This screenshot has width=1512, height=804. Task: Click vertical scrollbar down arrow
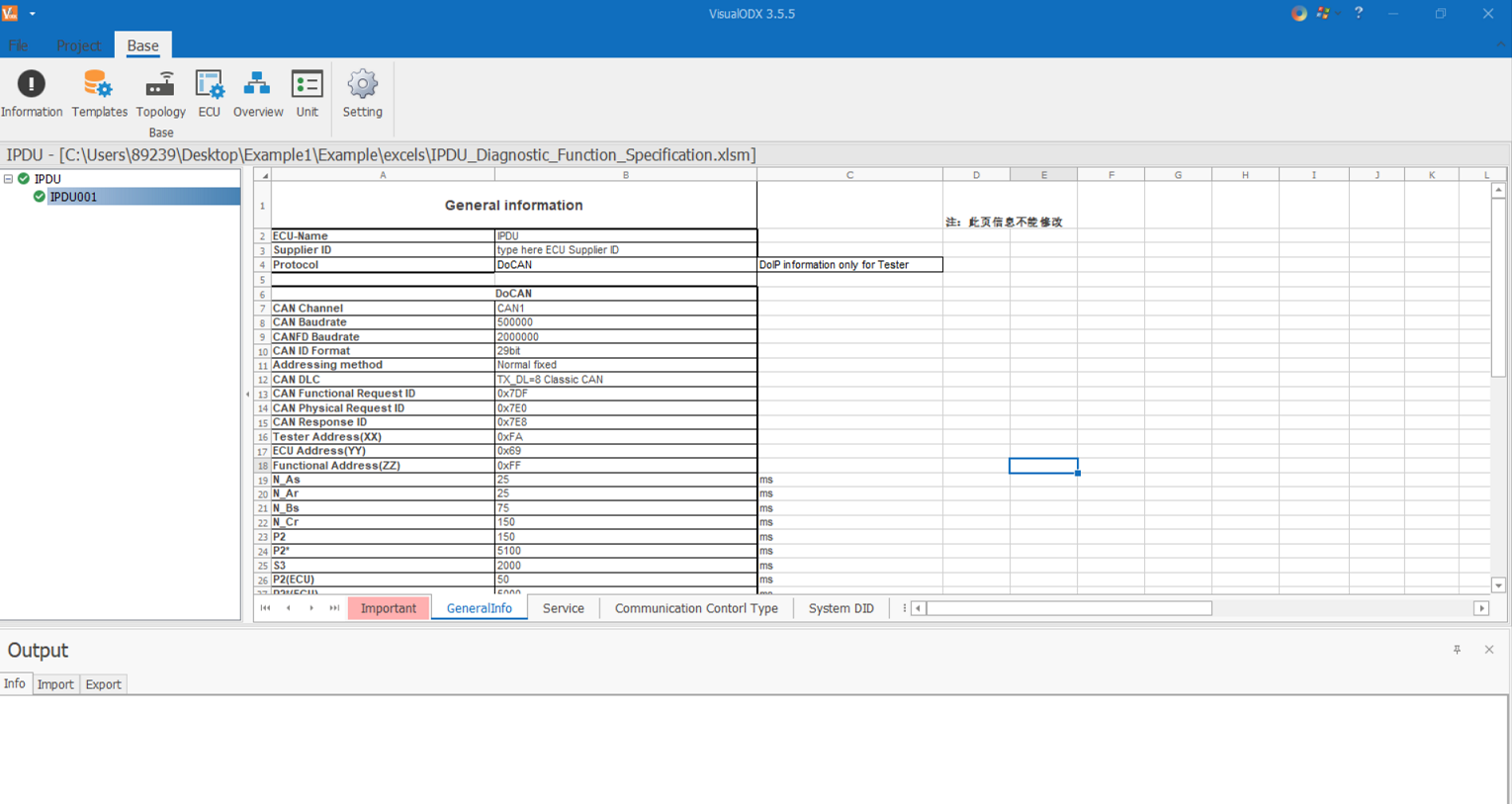coord(1498,585)
